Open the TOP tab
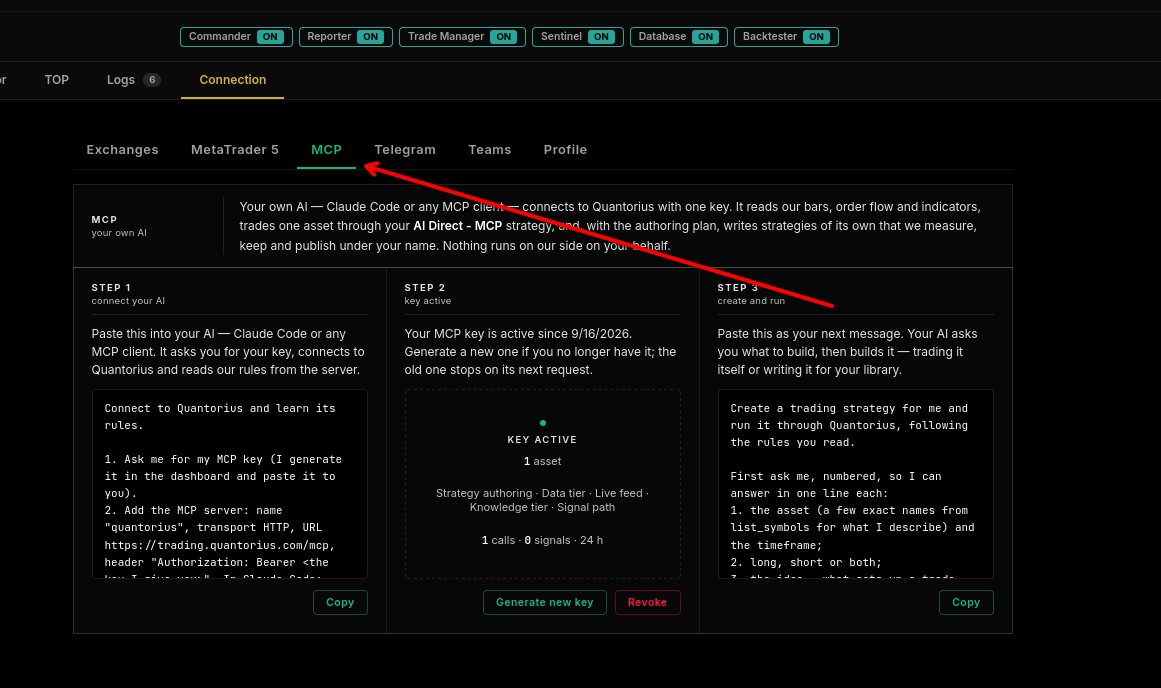This screenshot has height=688, width=1161. 56,80
